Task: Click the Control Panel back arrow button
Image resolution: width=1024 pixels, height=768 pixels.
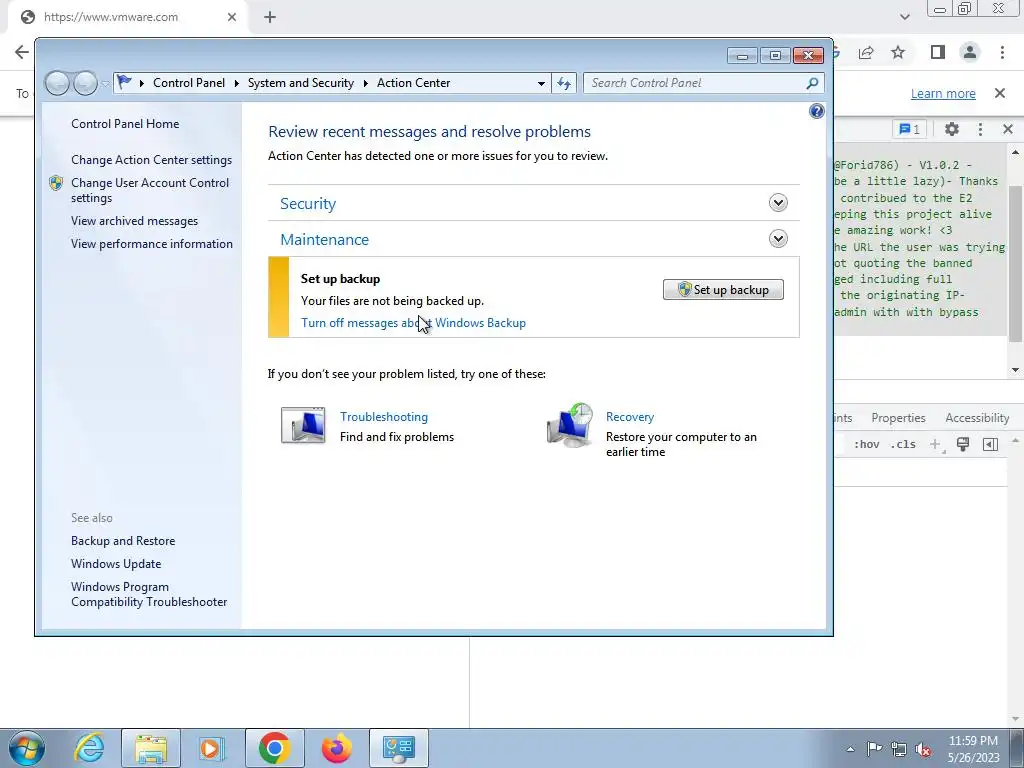Action: pyautogui.click(x=57, y=83)
